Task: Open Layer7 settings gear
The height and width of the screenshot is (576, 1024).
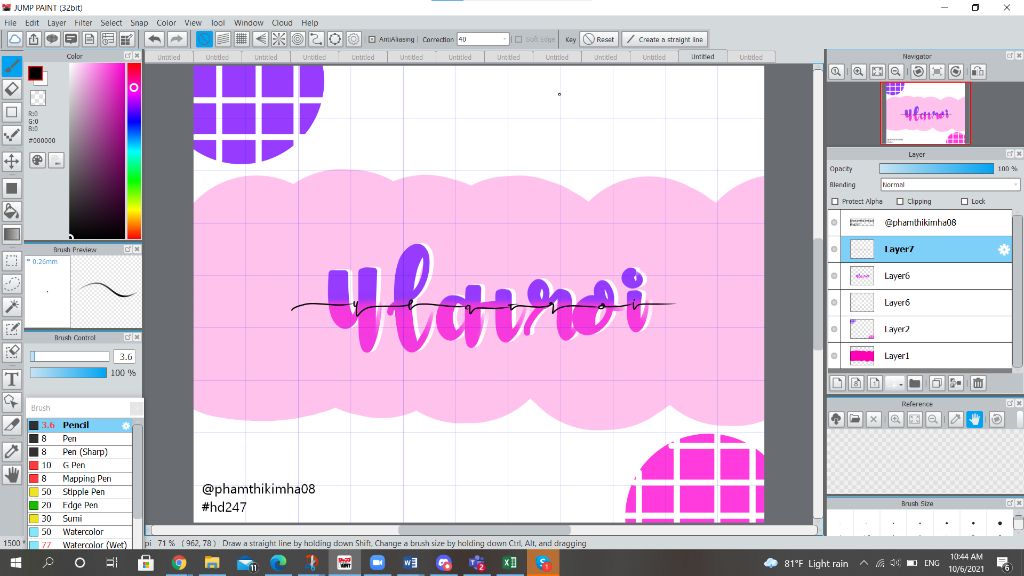Action: point(1004,249)
